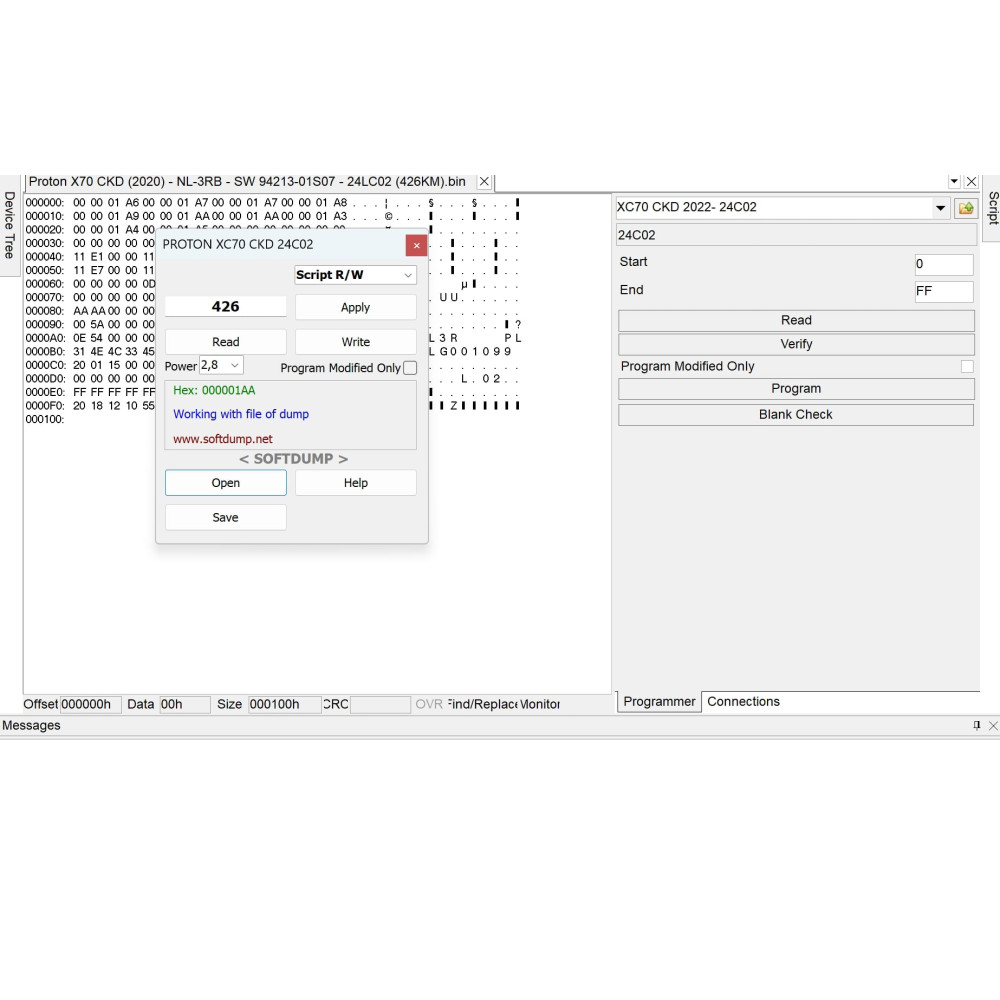Click the 'Hex: 000001AA' text
Viewport: 1000px width, 1000px height.
click(214, 390)
